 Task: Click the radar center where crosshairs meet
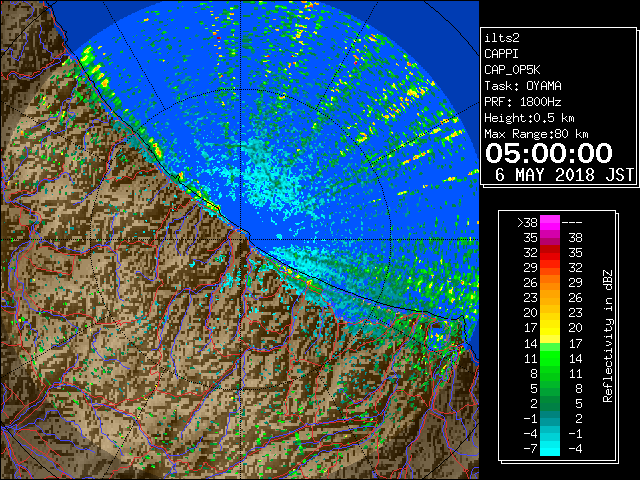pyautogui.click(x=240, y=240)
